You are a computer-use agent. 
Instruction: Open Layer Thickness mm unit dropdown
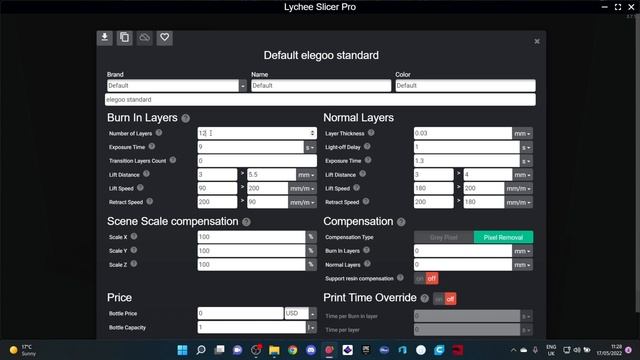[x=522, y=133]
